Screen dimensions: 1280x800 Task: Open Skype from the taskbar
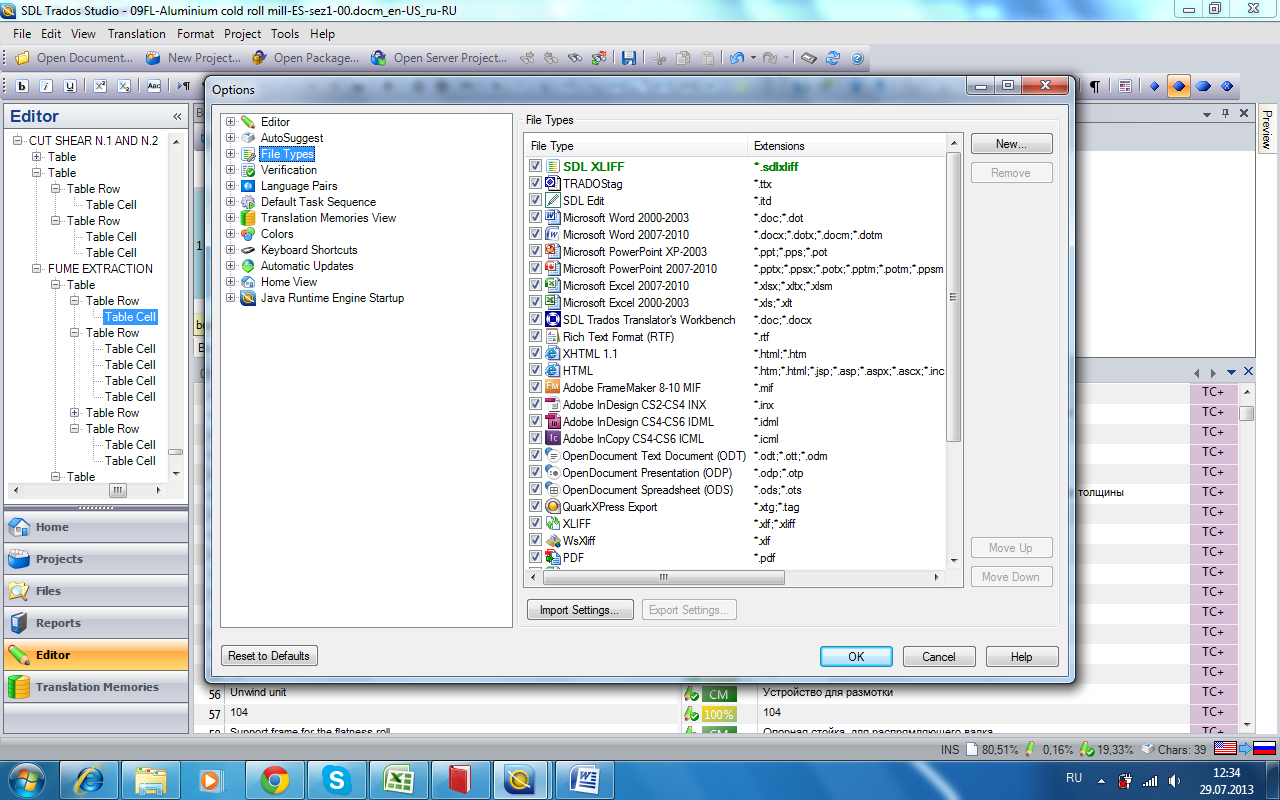[x=337, y=779]
